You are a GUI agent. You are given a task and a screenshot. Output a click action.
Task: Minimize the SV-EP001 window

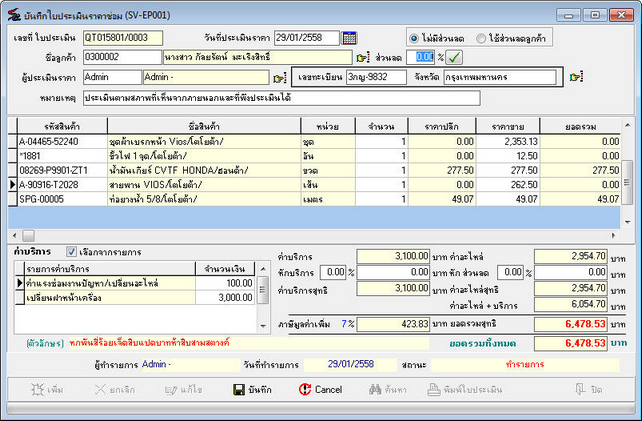tap(569, 15)
